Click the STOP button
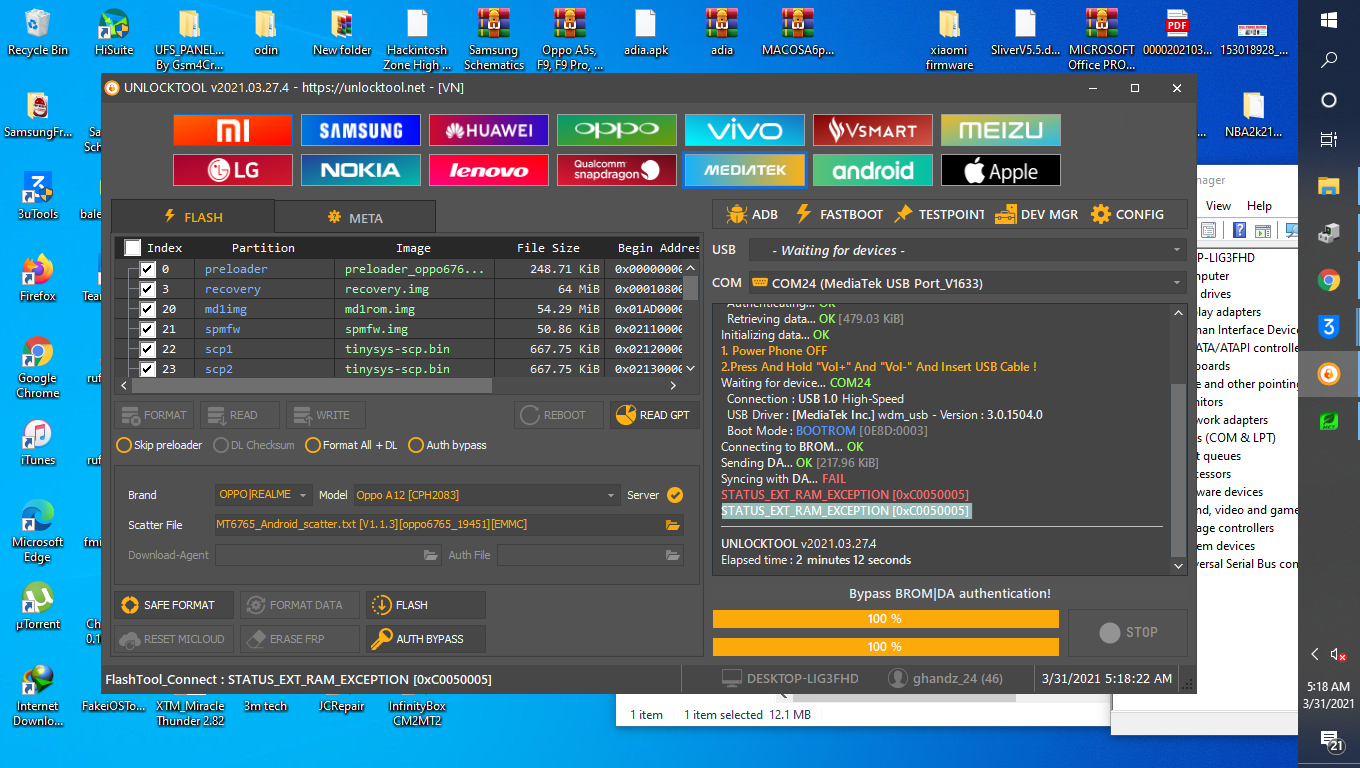 click(1128, 632)
